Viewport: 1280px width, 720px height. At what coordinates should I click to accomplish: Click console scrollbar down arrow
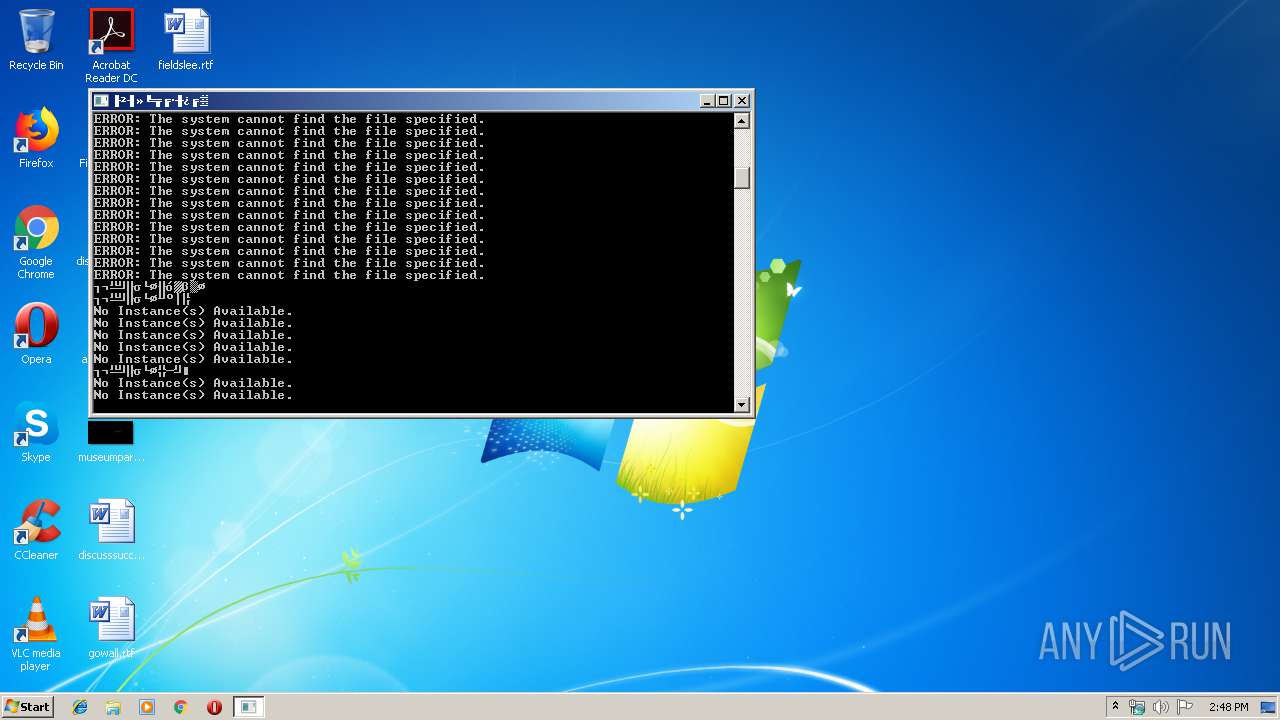[x=742, y=404]
